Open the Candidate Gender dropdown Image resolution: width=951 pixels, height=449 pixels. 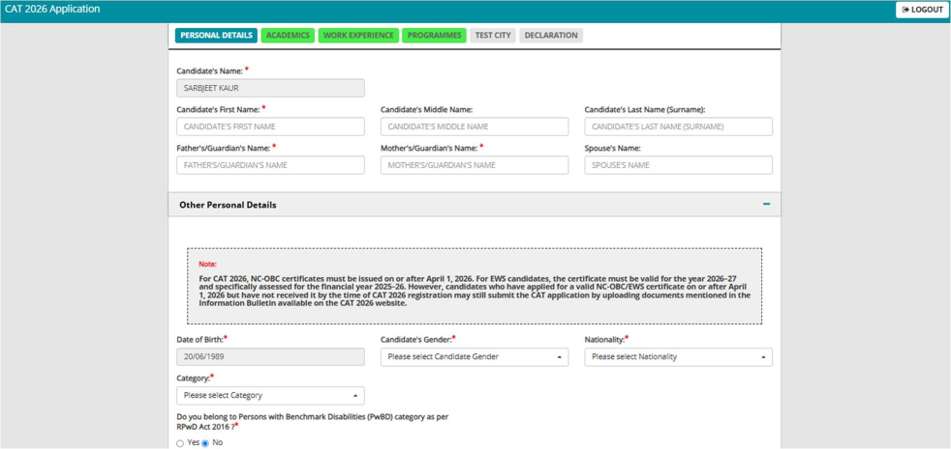tap(474, 357)
